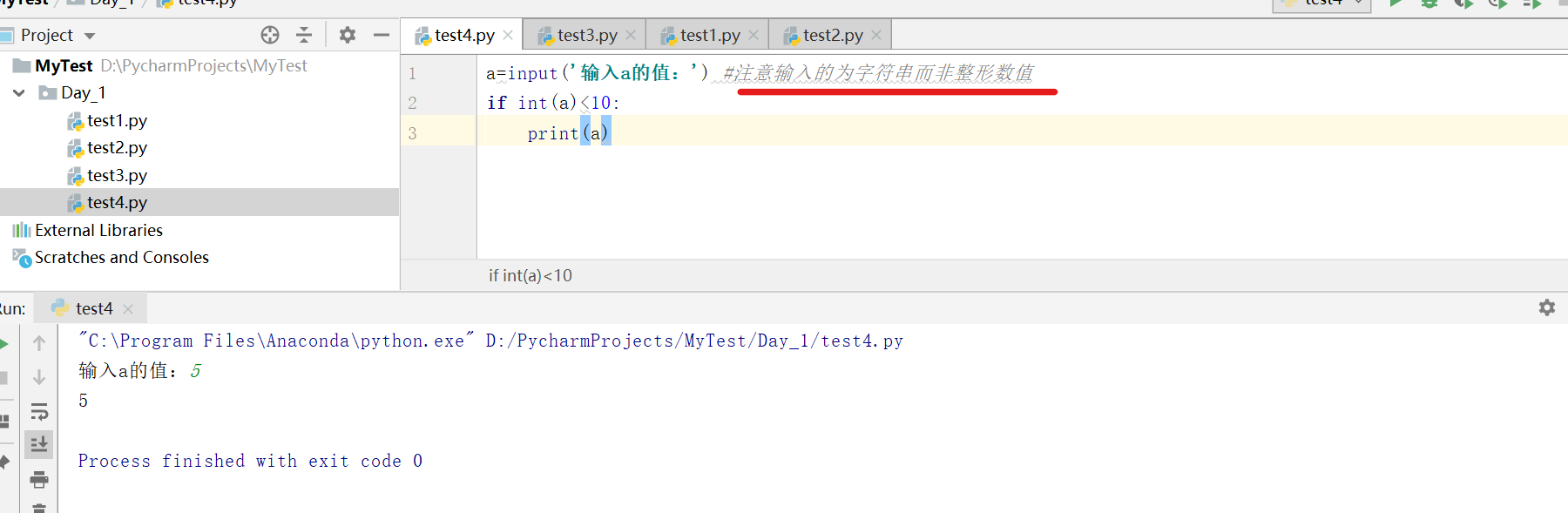Open test2.py in the project tree
Image resolution: width=1568 pixels, height=513 pixels.
click(x=117, y=147)
